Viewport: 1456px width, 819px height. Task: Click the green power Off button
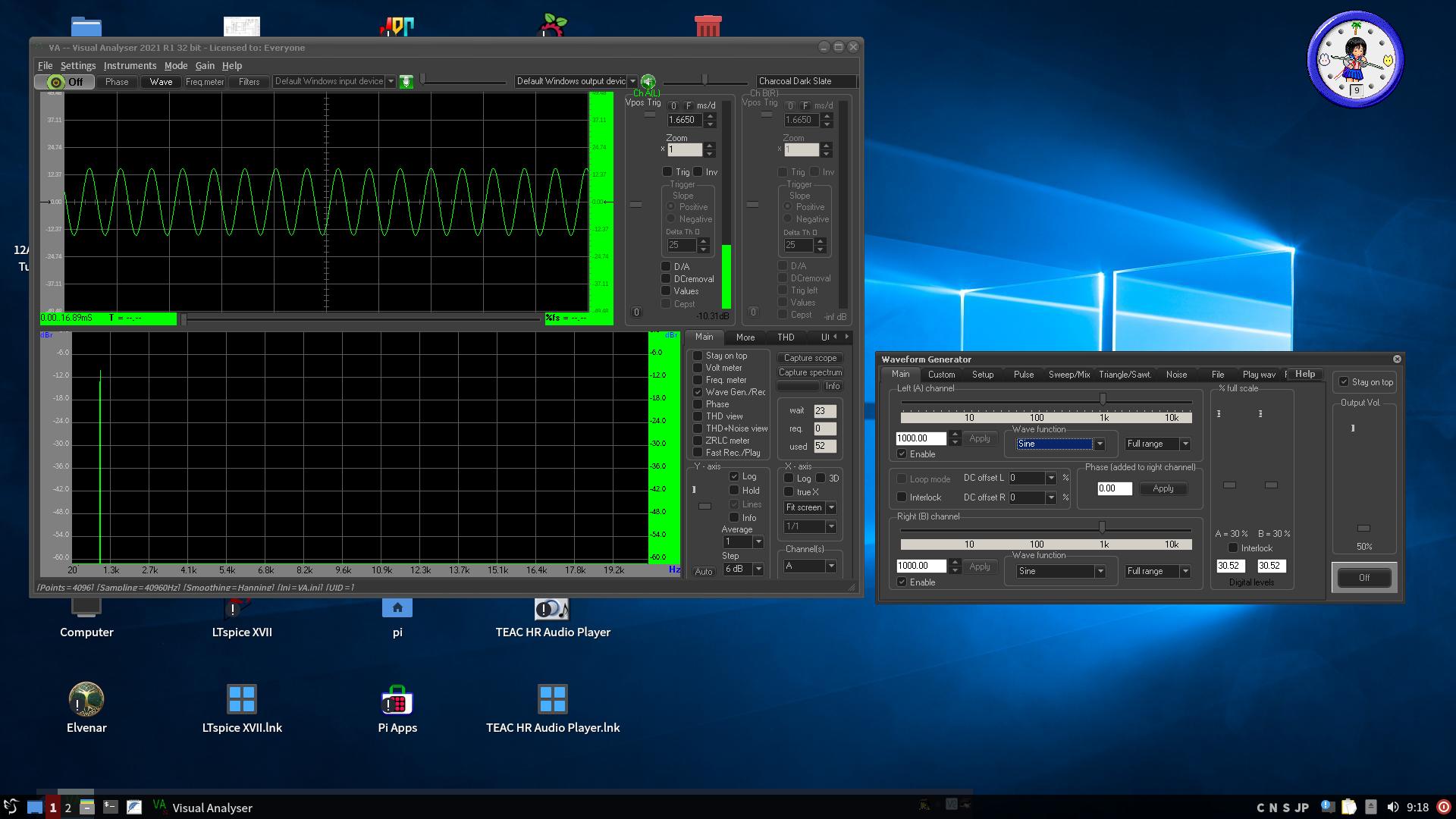pyautogui.click(x=65, y=82)
